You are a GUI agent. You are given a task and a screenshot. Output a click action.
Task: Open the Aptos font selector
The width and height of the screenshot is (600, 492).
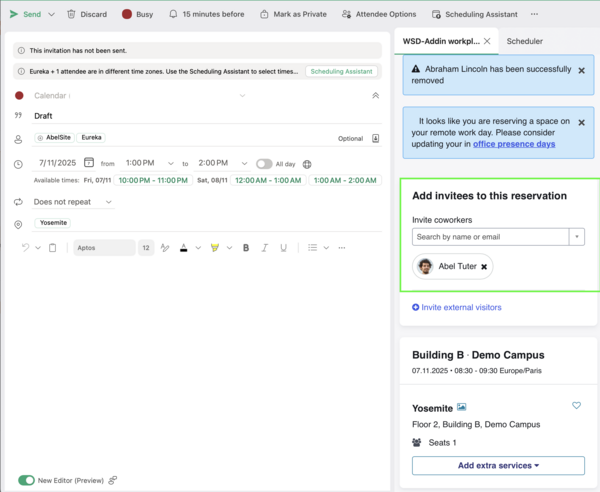104,248
